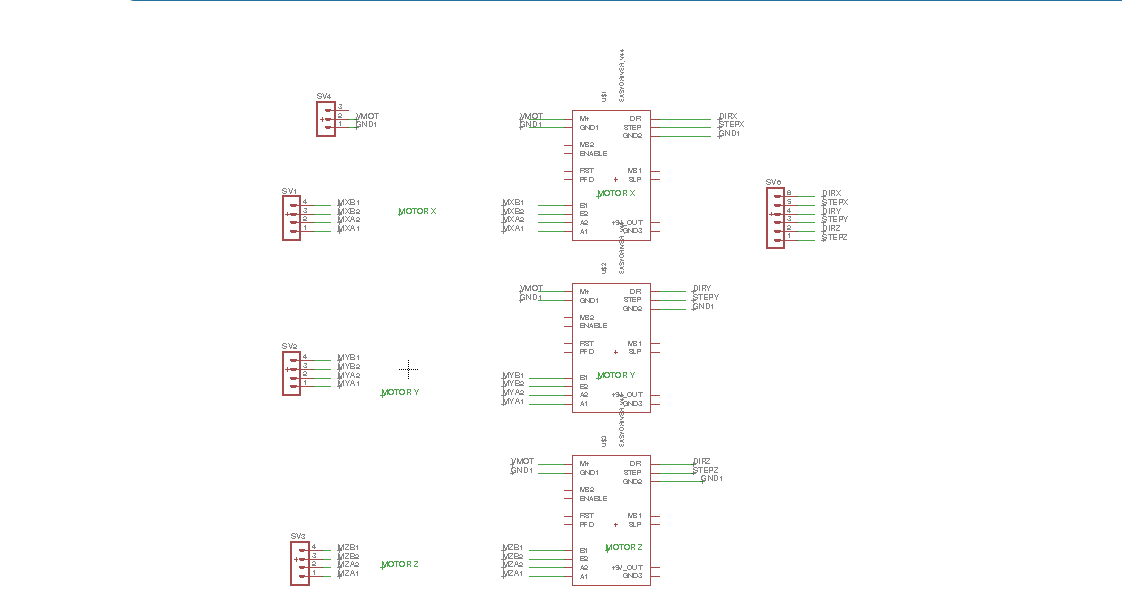Screen dimensions: 1122x598
Task: Click the DIRZ net label at MOTOR Z driver
Action: click(x=702, y=461)
